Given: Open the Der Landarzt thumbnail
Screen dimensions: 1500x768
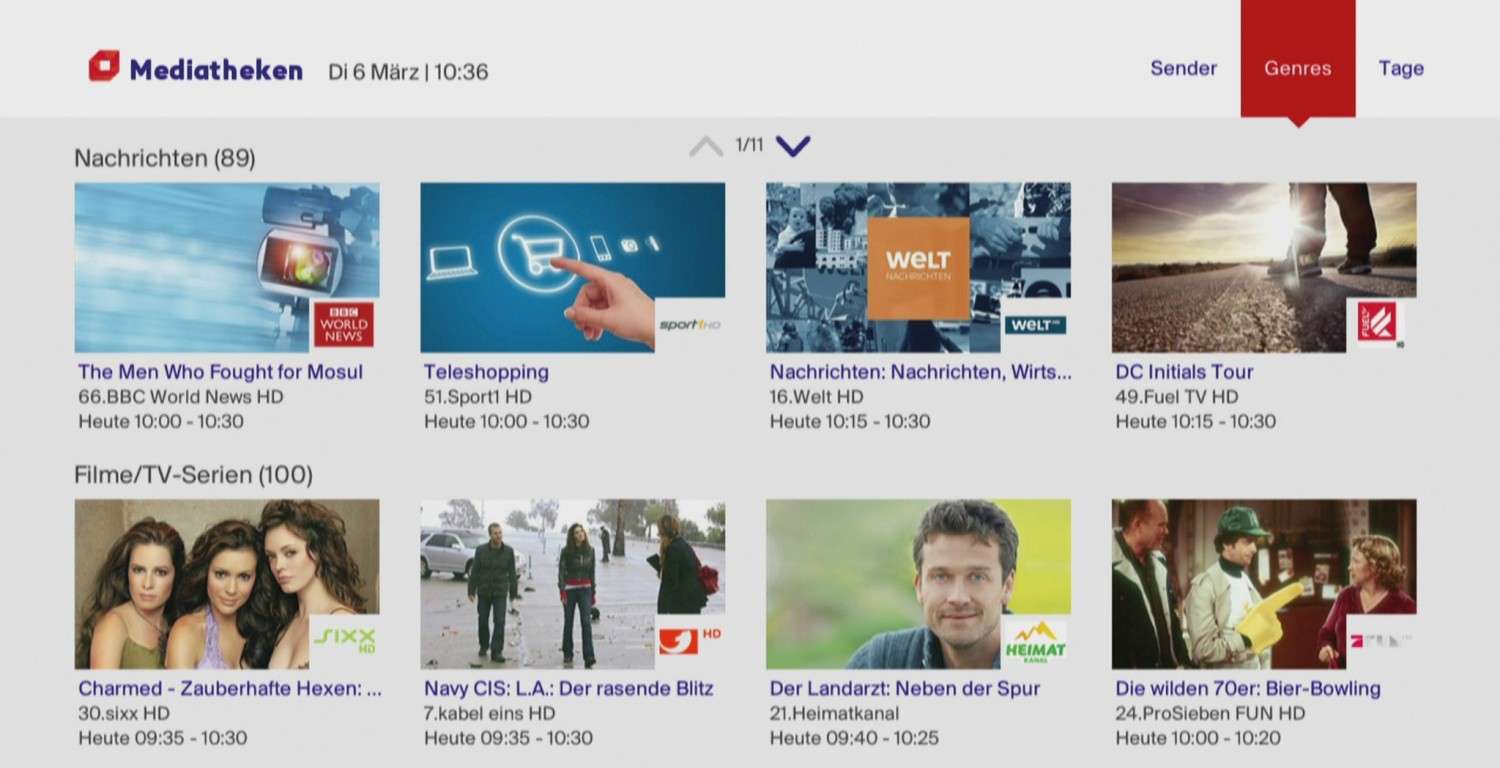Looking at the screenshot, I should pos(918,584).
